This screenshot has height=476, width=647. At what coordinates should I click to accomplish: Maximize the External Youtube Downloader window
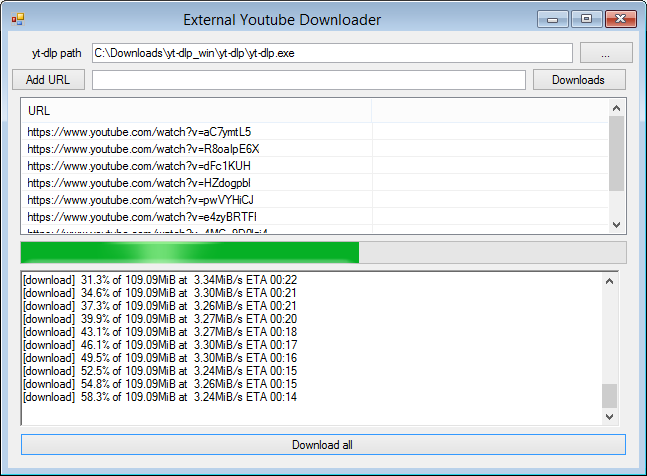coord(586,19)
